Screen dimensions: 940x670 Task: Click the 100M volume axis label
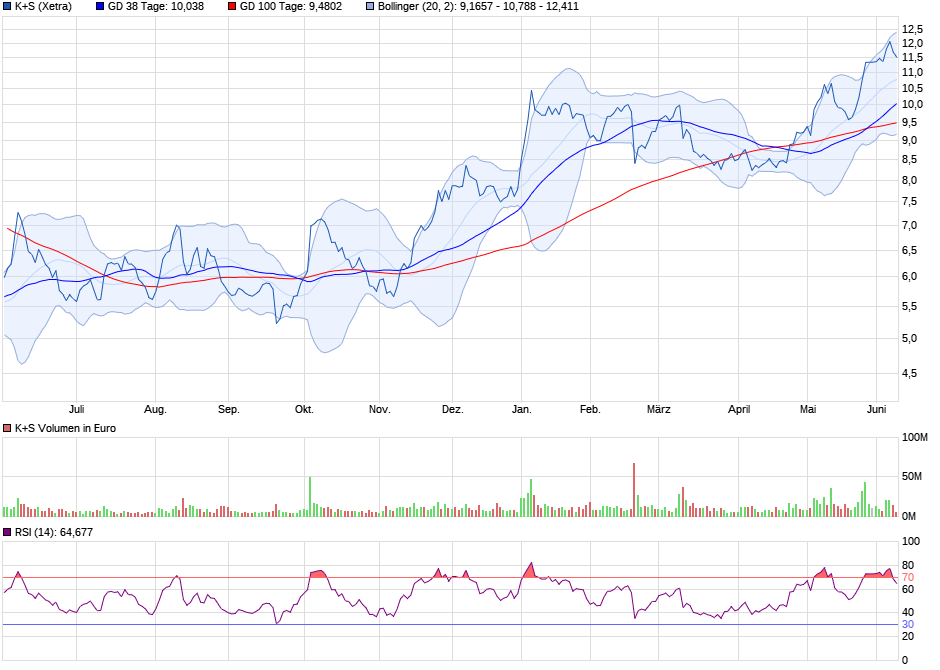[915, 437]
